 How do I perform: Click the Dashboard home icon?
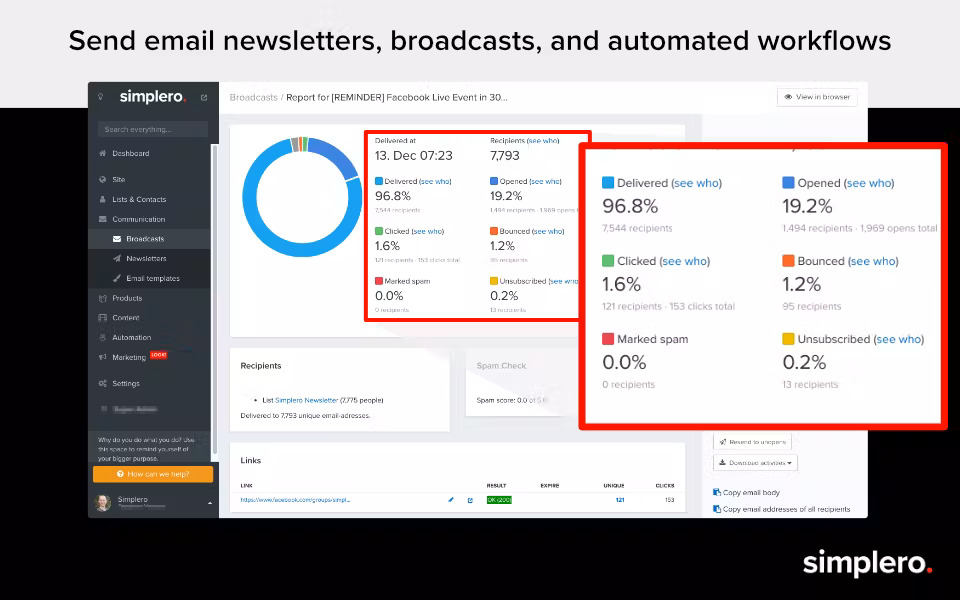tap(103, 154)
